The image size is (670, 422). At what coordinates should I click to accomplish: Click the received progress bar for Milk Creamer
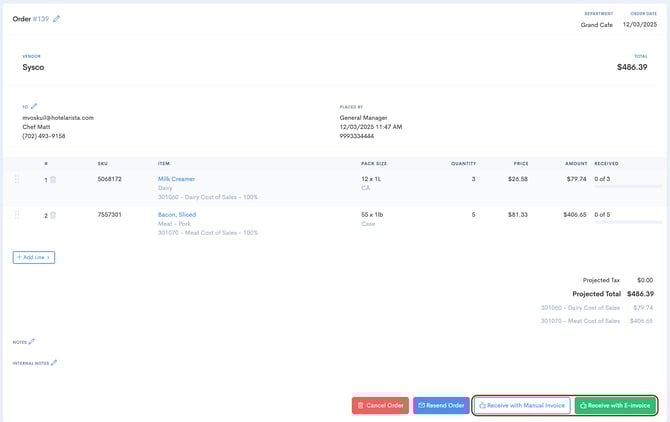point(627,187)
